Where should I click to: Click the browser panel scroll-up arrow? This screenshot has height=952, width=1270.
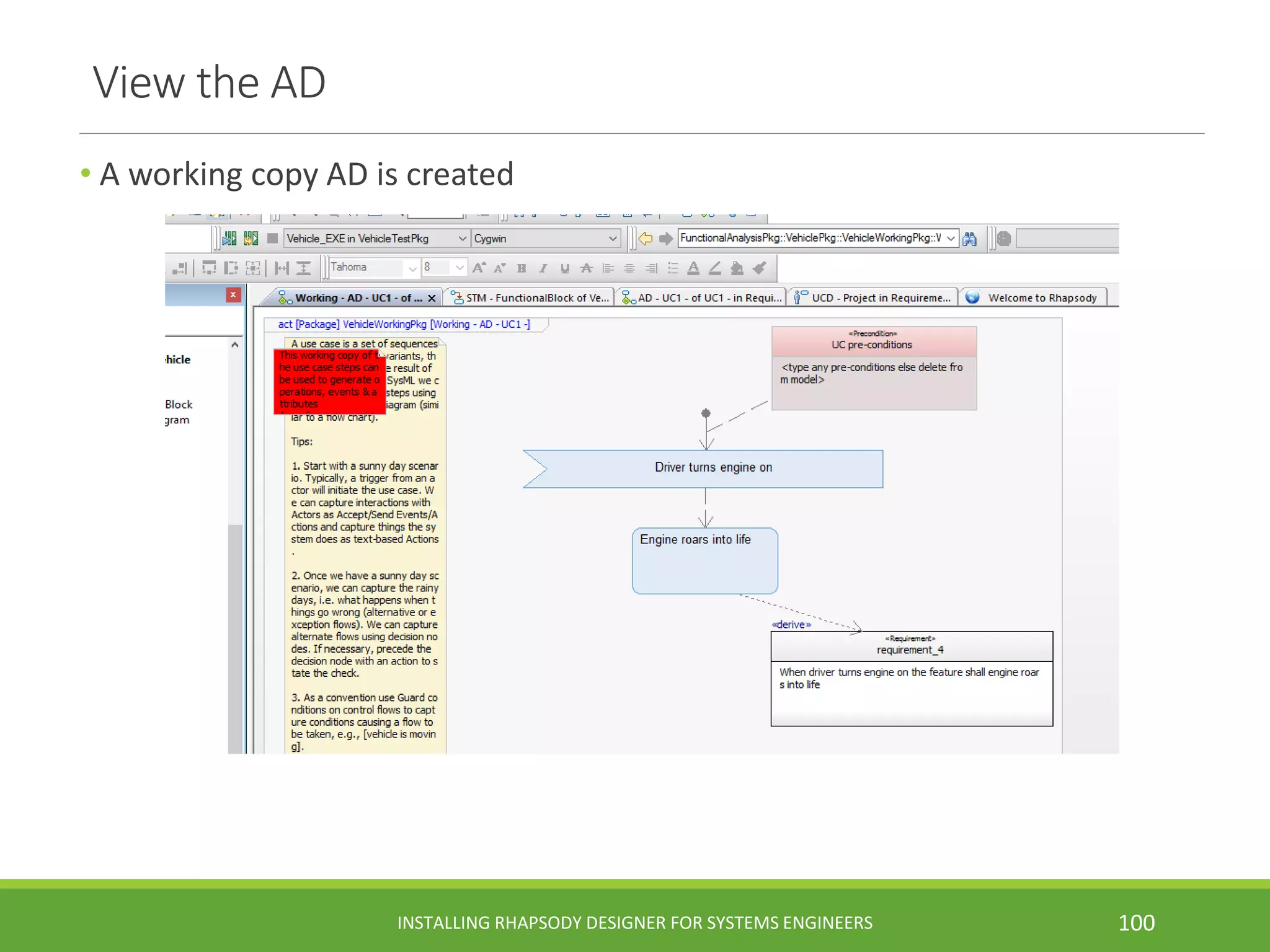pos(235,345)
